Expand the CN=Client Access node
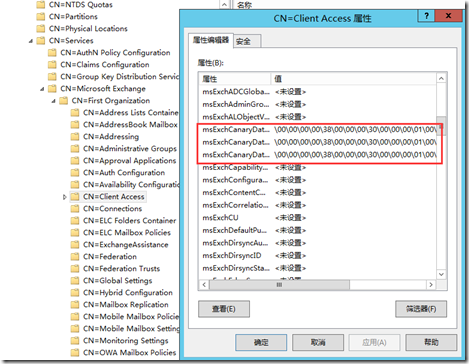 tap(65, 197)
